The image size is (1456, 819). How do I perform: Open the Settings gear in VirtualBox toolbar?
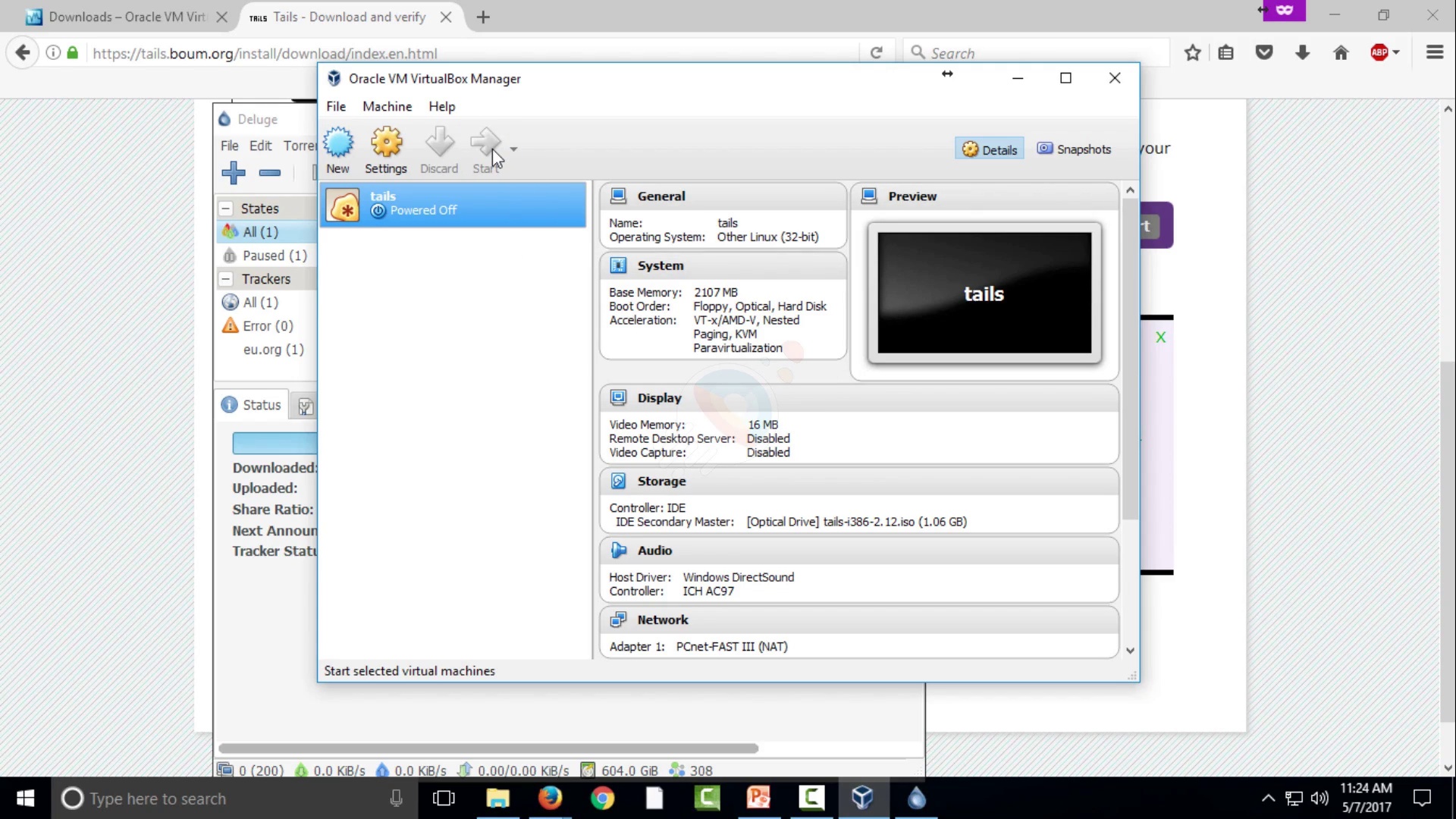coord(386,150)
